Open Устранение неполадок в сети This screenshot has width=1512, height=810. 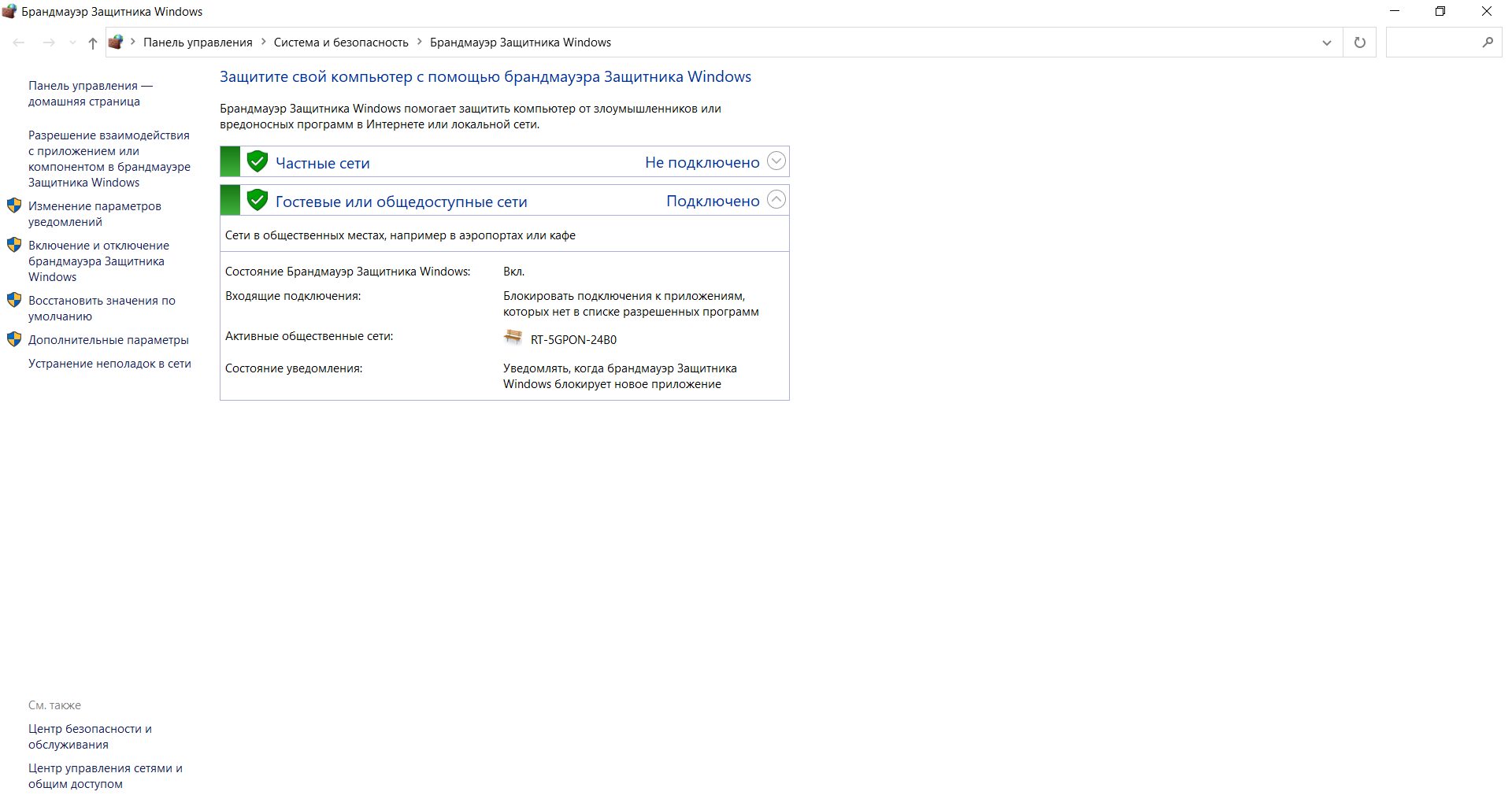(x=109, y=364)
